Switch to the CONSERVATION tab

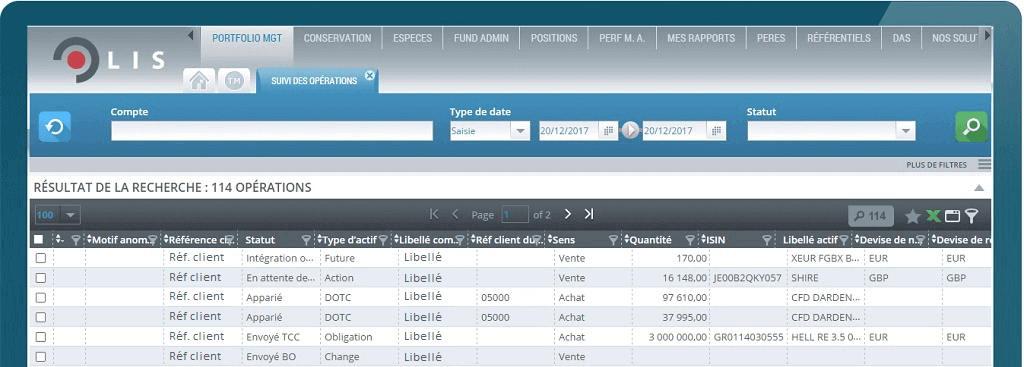(337, 38)
